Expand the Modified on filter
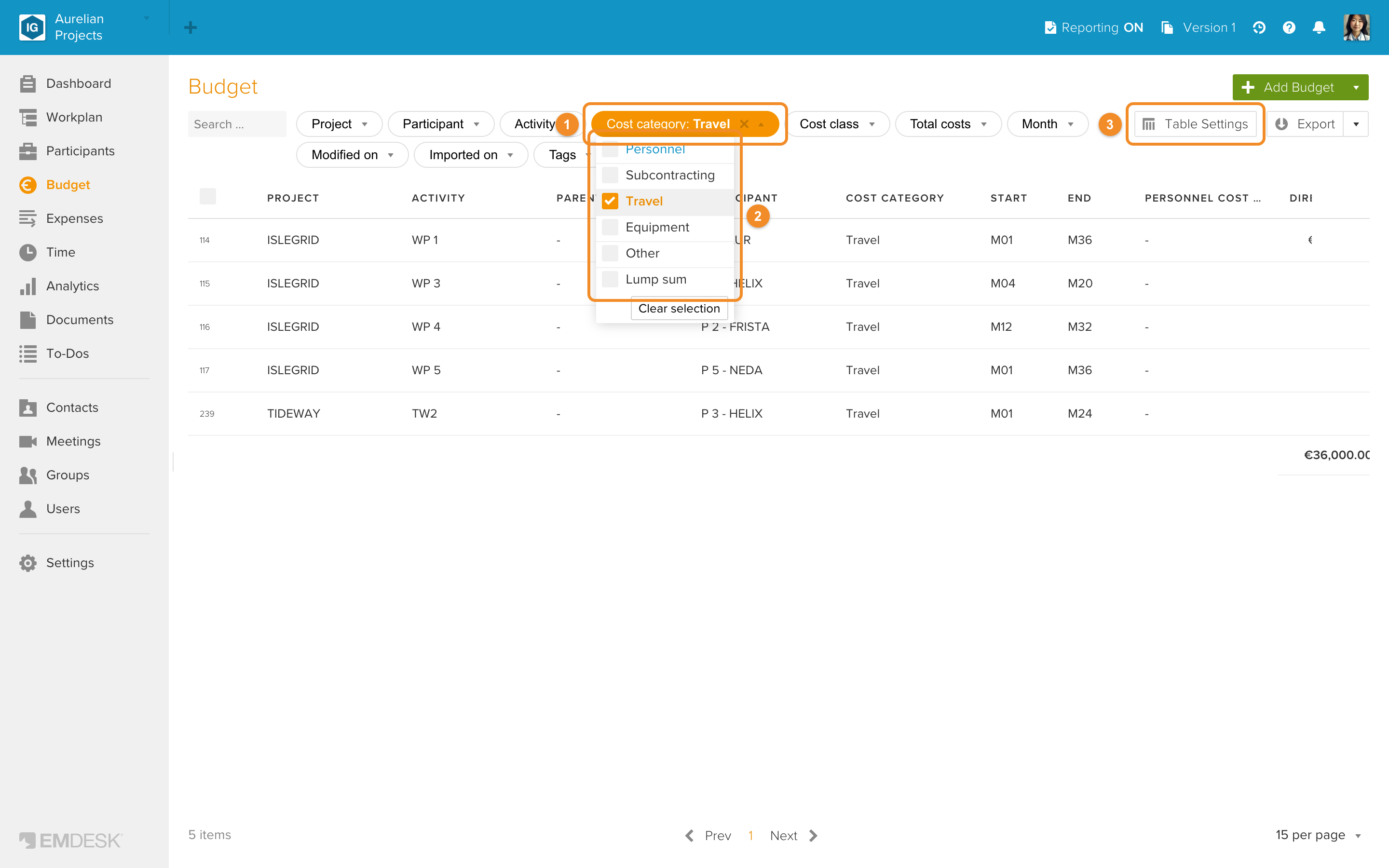 pyautogui.click(x=353, y=155)
